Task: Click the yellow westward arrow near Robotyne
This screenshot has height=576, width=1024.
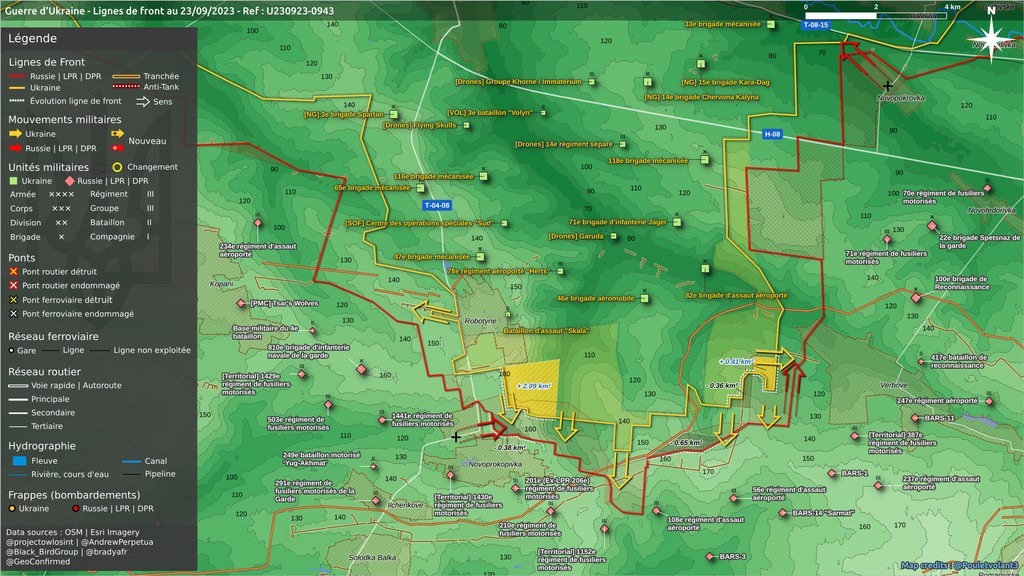Action: [434, 312]
